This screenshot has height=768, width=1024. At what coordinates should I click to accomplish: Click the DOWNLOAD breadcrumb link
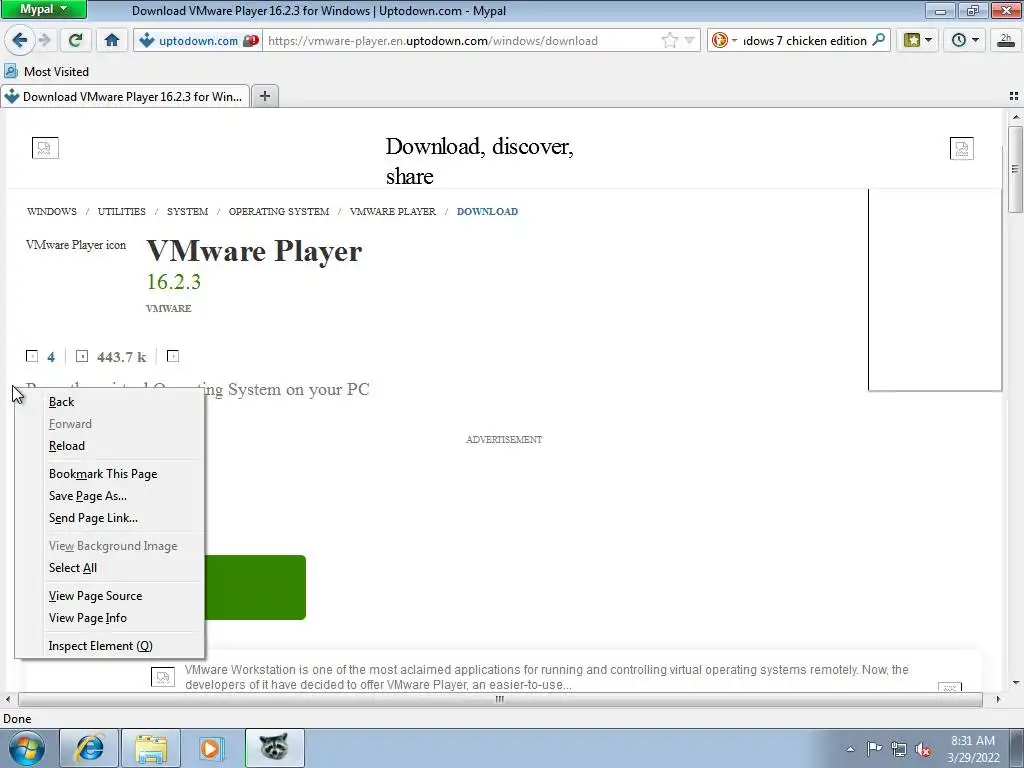[x=487, y=212]
